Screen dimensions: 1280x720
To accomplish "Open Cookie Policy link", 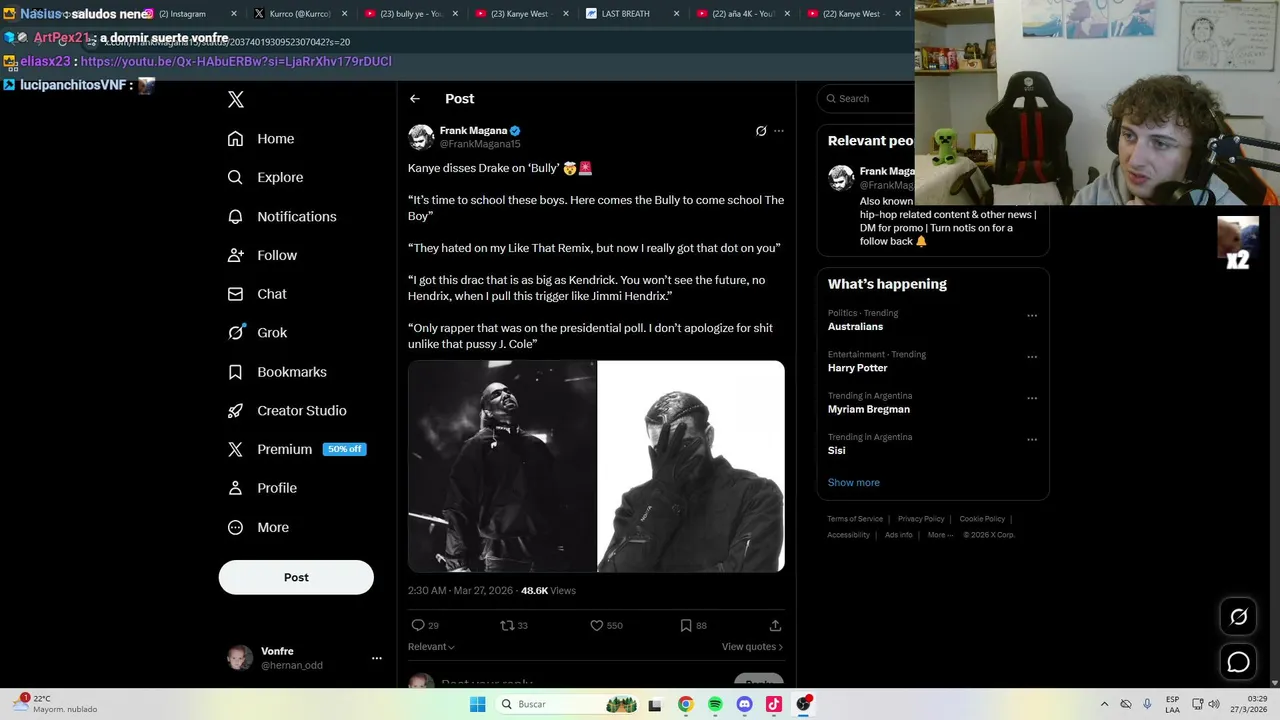I will pos(982,519).
